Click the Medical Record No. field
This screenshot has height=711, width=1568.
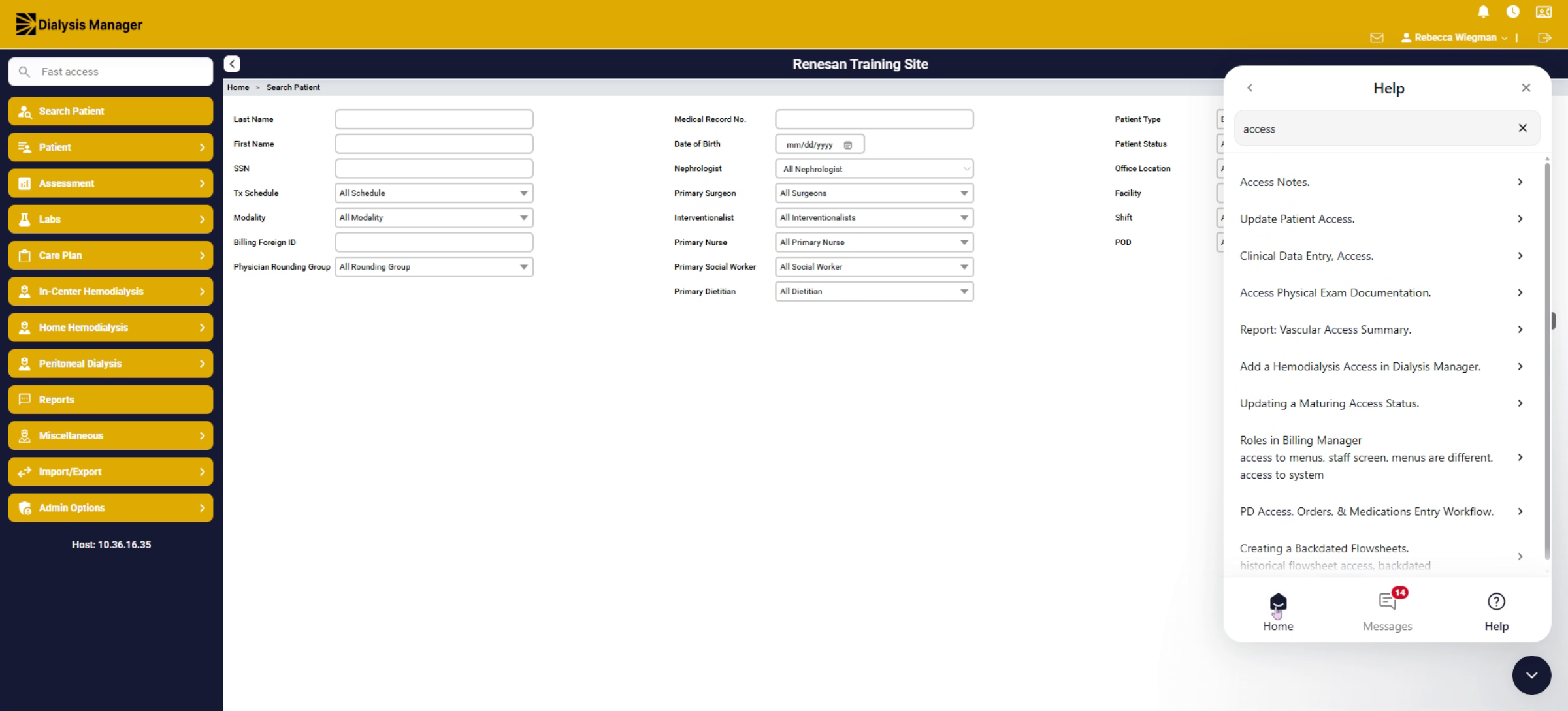(x=874, y=119)
